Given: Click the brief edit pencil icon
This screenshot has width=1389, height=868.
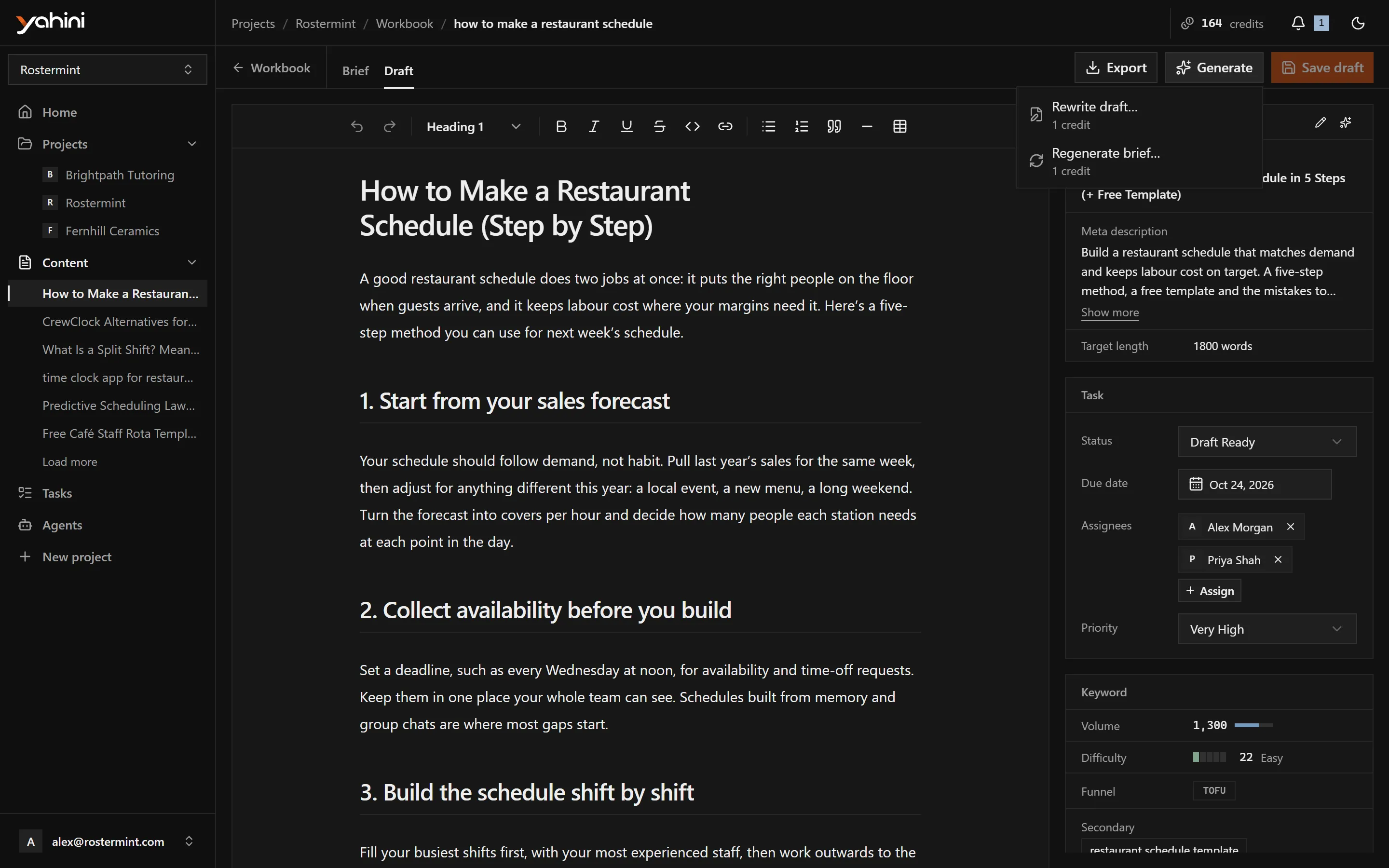Looking at the screenshot, I should click(1320, 122).
